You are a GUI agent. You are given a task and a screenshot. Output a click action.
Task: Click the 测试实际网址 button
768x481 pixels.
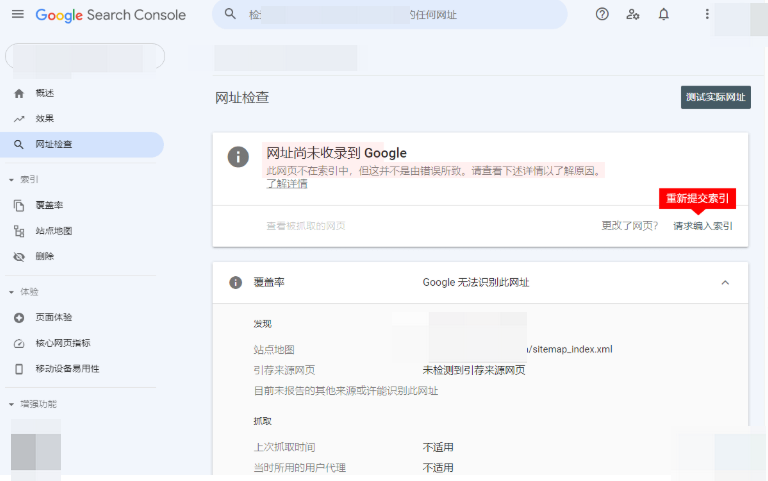(x=716, y=97)
